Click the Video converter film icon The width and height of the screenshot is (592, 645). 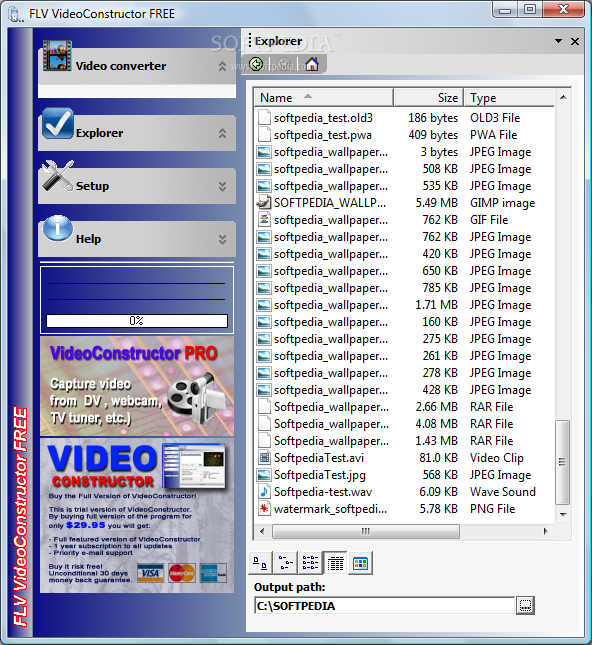58,56
